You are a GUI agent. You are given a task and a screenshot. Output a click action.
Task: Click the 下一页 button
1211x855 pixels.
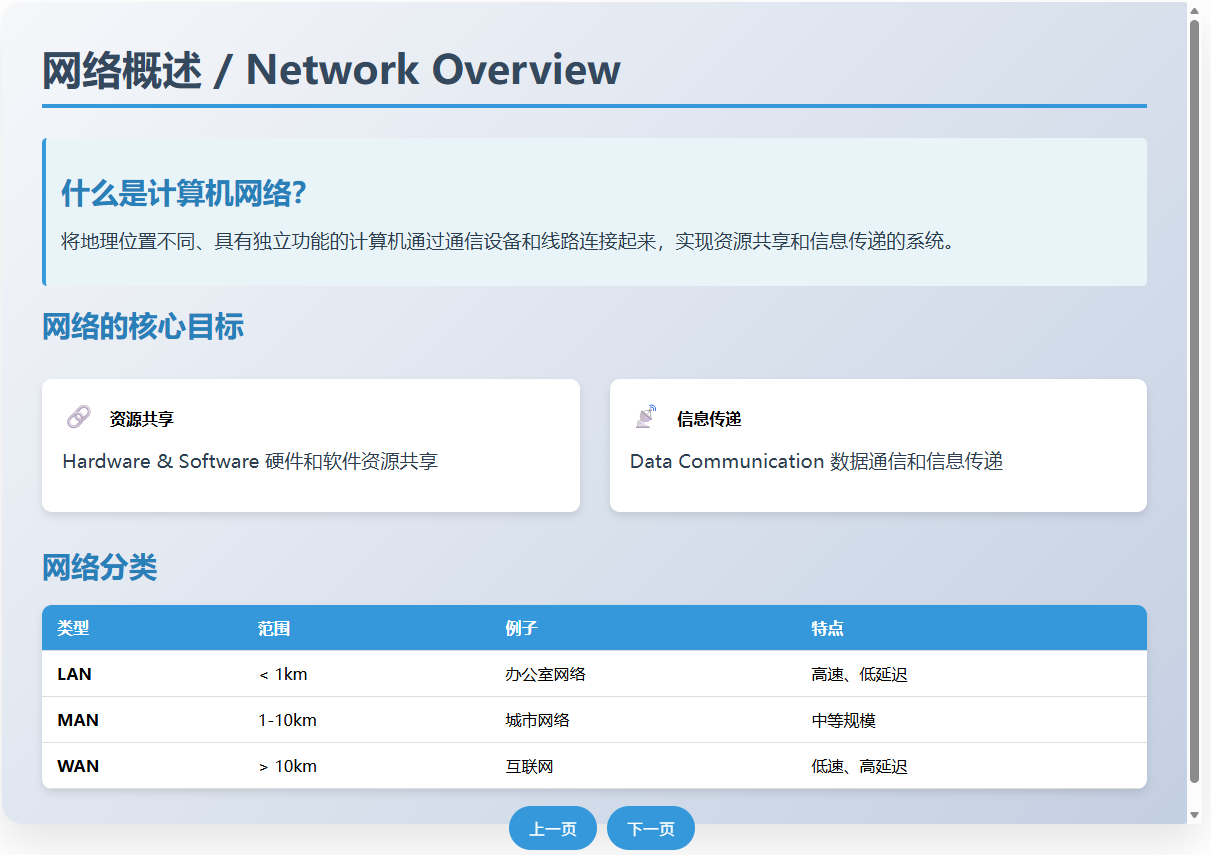[650, 828]
